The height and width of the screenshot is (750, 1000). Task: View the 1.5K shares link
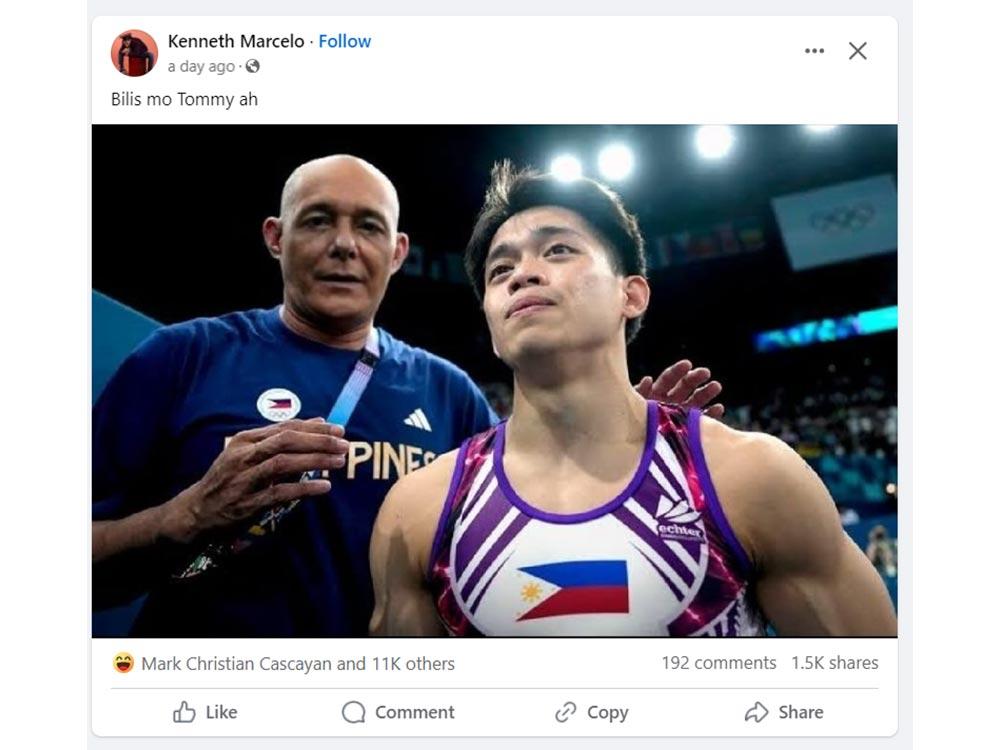point(837,662)
